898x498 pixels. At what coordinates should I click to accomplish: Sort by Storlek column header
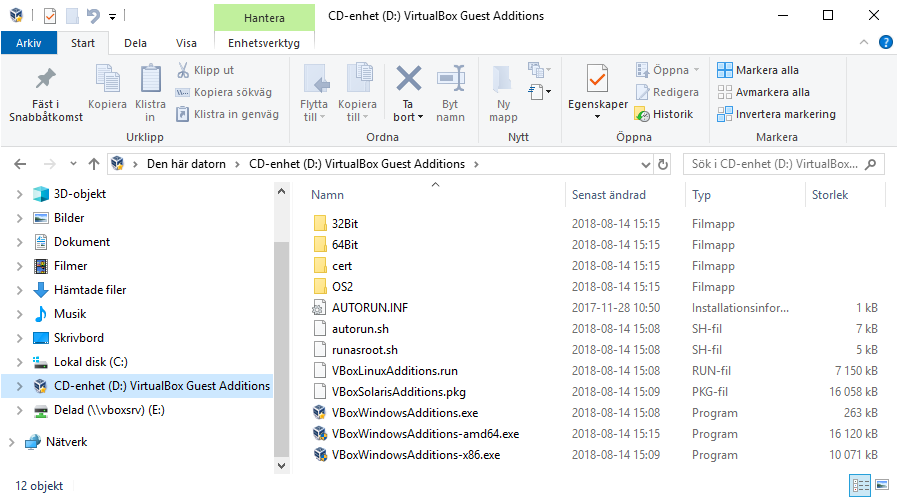tap(829, 195)
